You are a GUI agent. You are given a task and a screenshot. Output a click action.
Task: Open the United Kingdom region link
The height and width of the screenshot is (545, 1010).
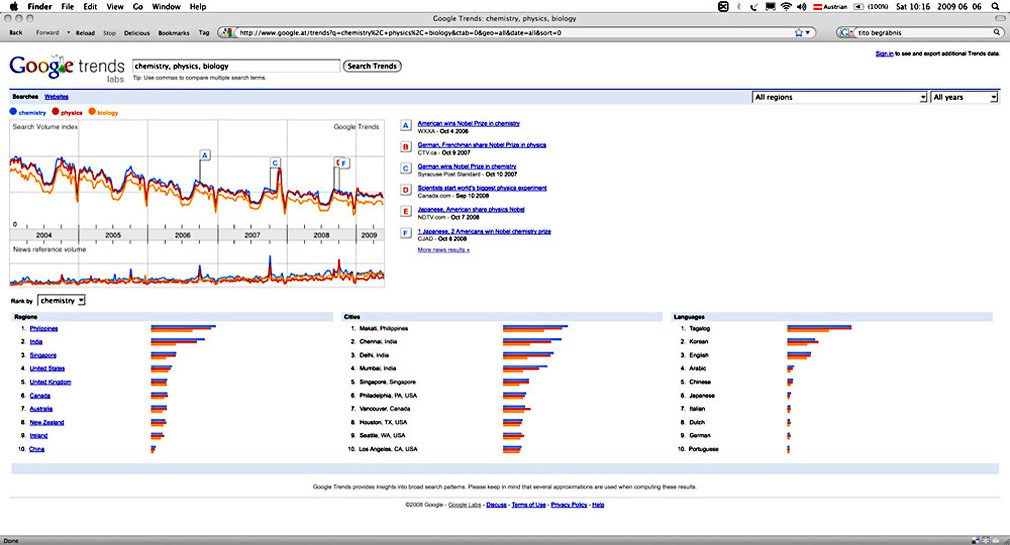point(50,382)
